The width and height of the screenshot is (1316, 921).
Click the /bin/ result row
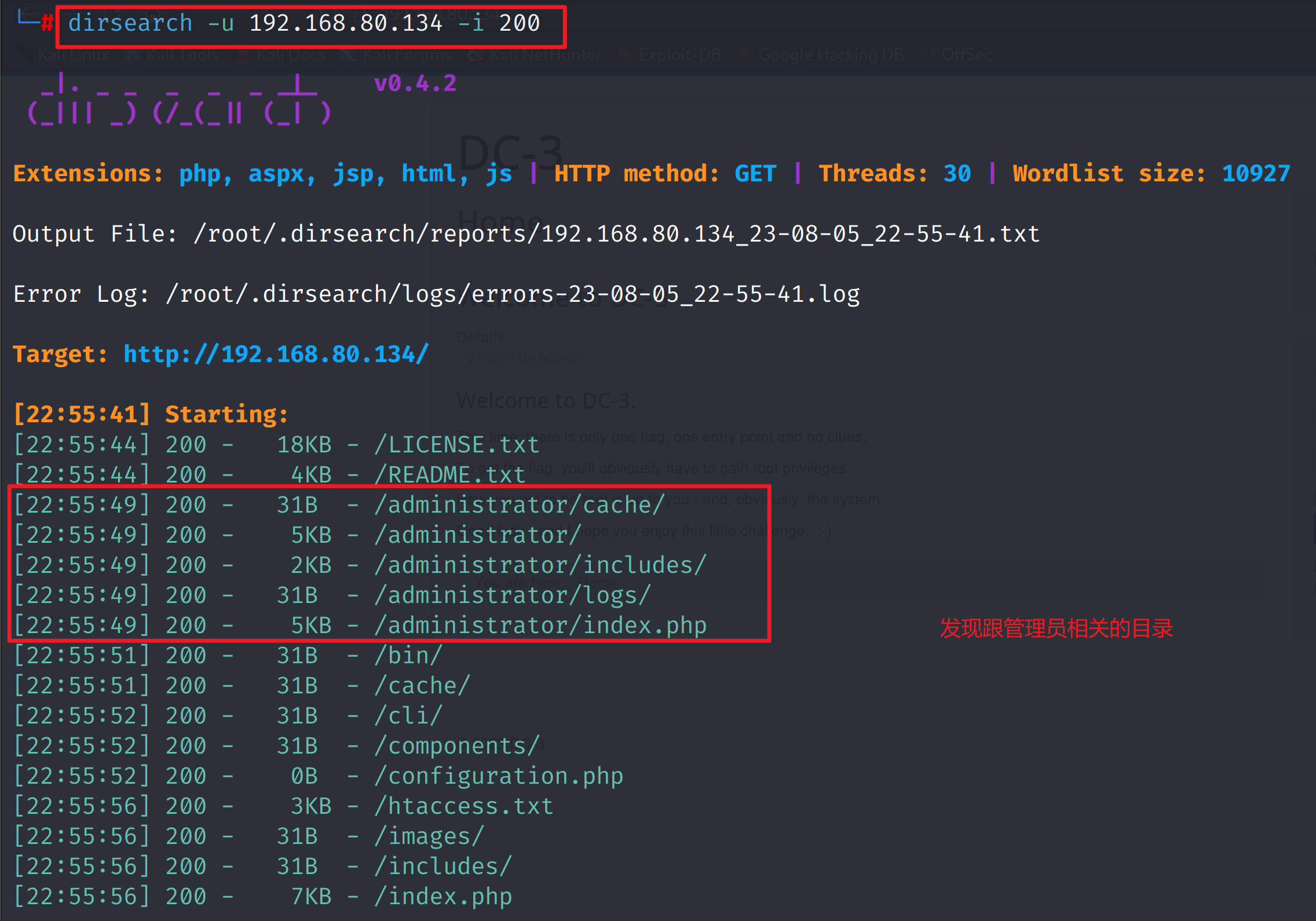[x=228, y=656]
